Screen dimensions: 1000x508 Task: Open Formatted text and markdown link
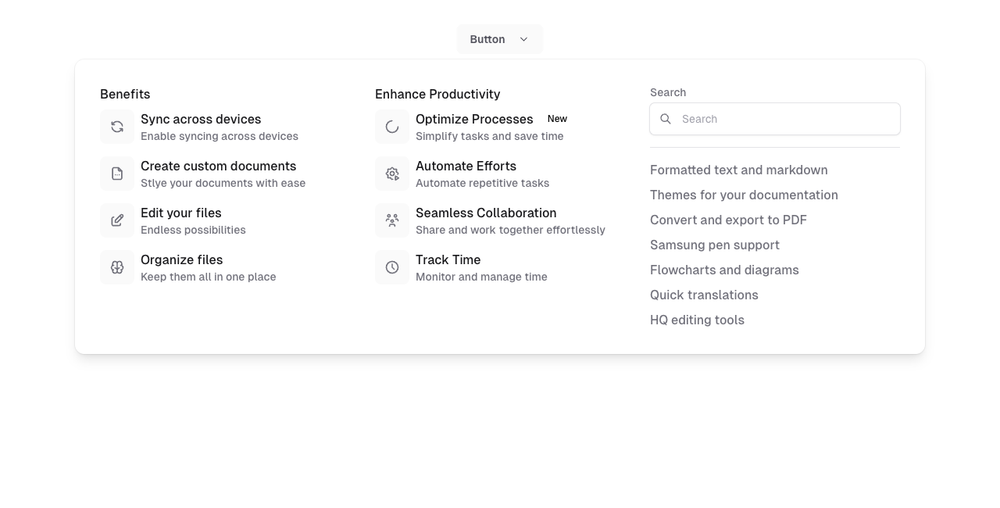tap(738, 170)
